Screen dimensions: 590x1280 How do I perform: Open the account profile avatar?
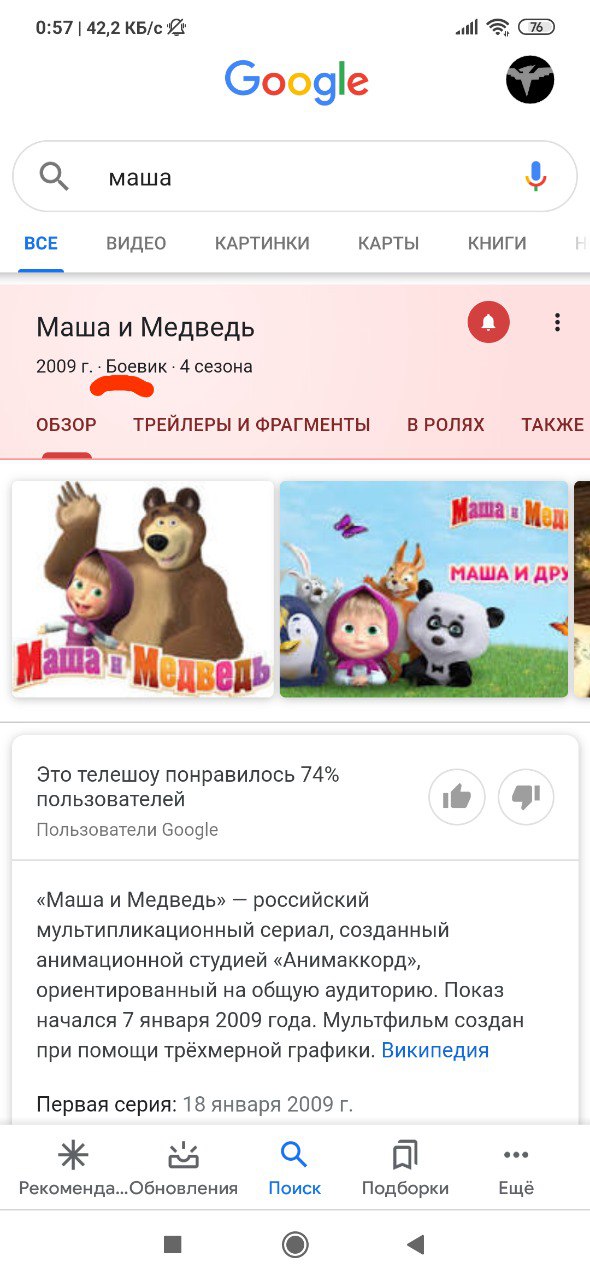pyautogui.click(x=530, y=80)
